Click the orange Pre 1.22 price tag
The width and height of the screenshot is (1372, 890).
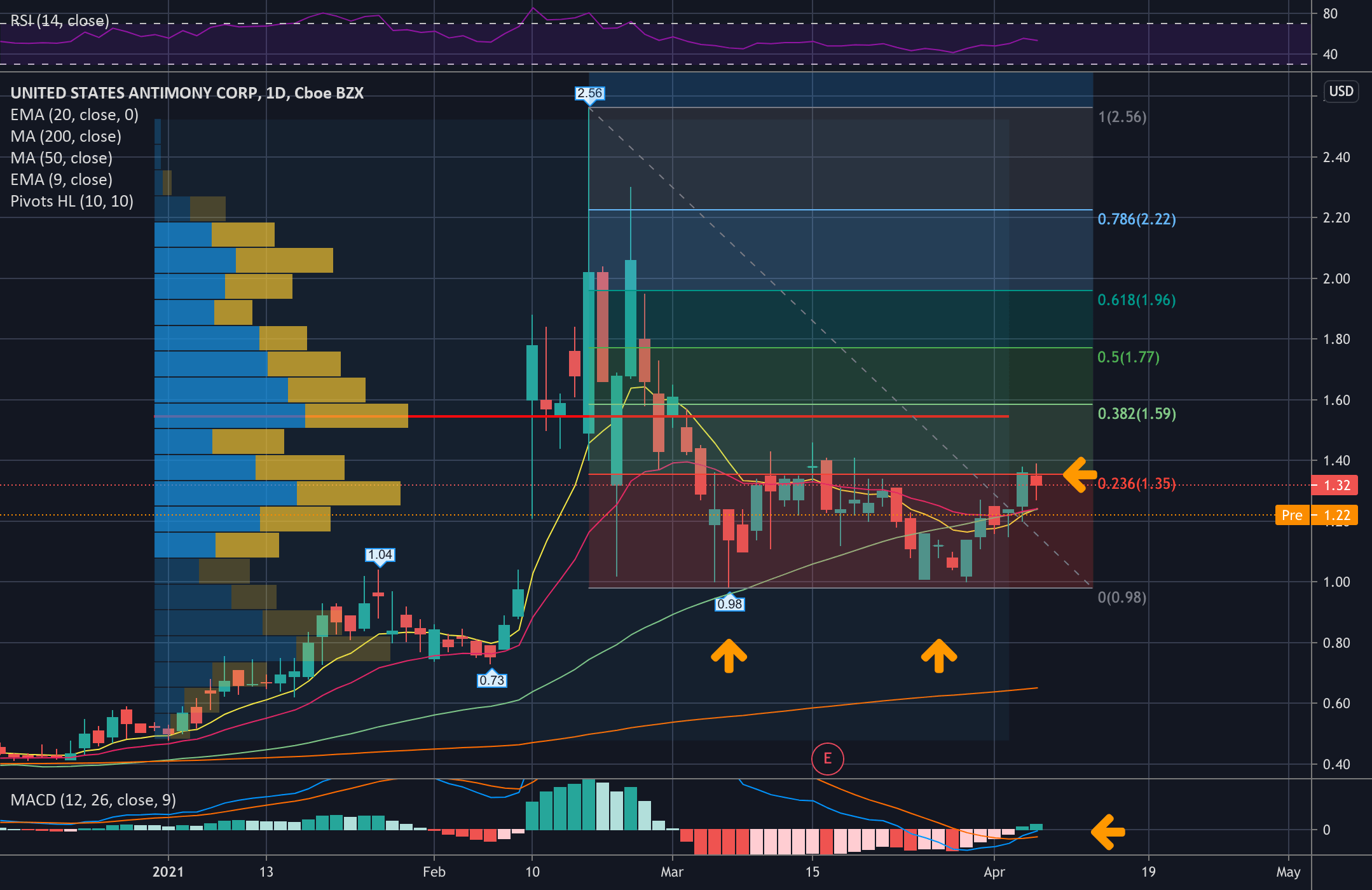pos(1317,515)
